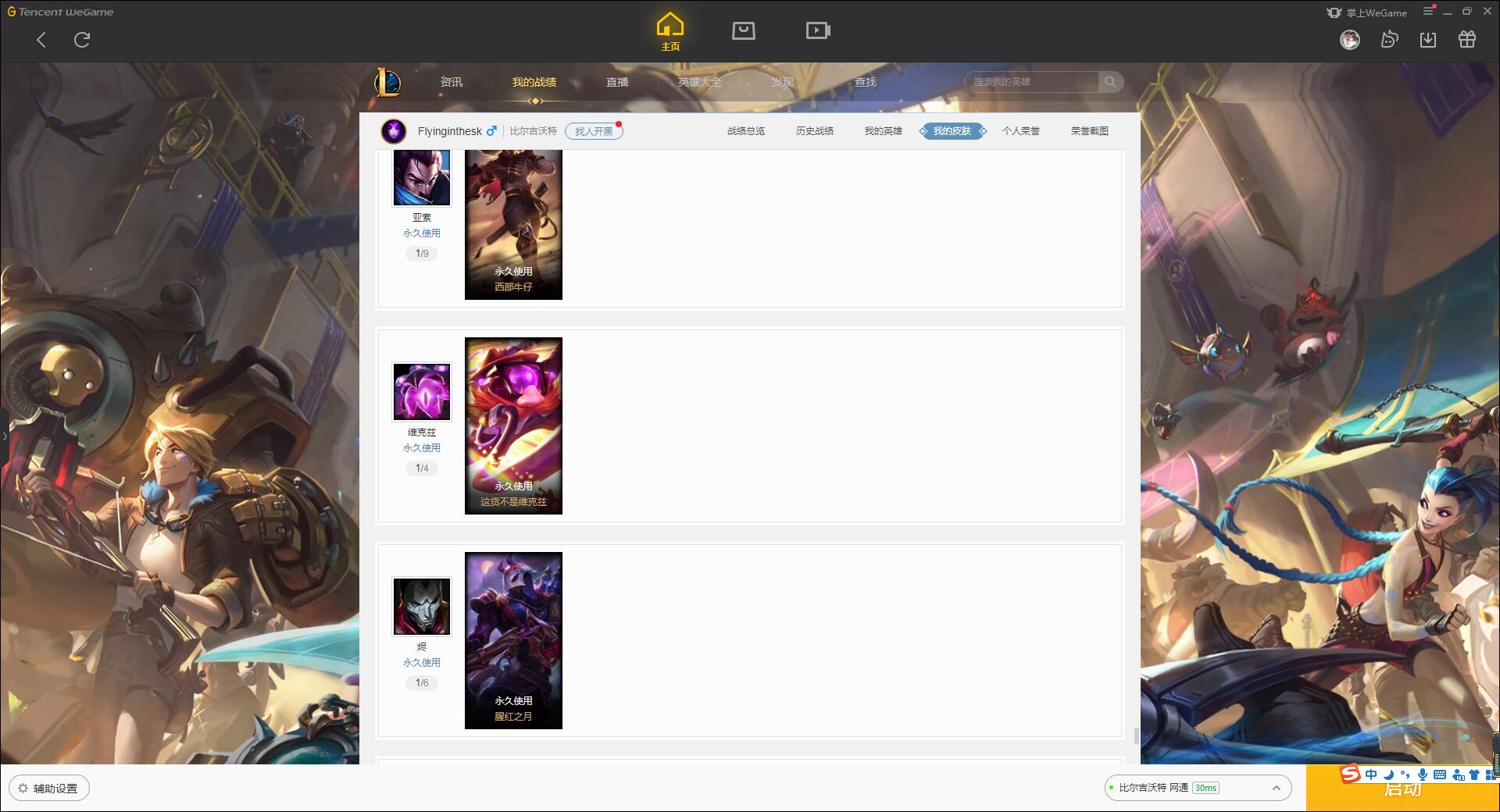Image resolution: width=1500 pixels, height=812 pixels.
Task: Switch to the 我的战绩 tab
Action: coord(534,82)
